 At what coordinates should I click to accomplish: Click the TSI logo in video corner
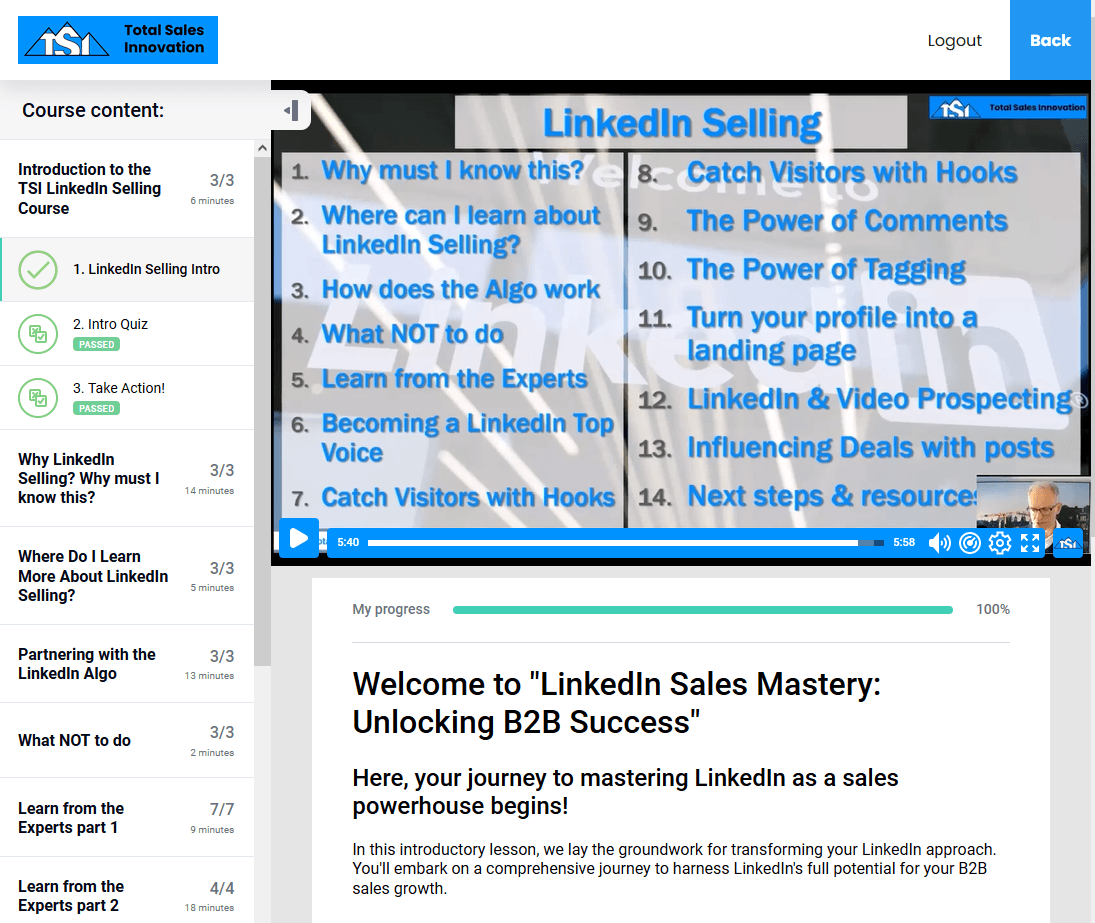click(1008, 108)
